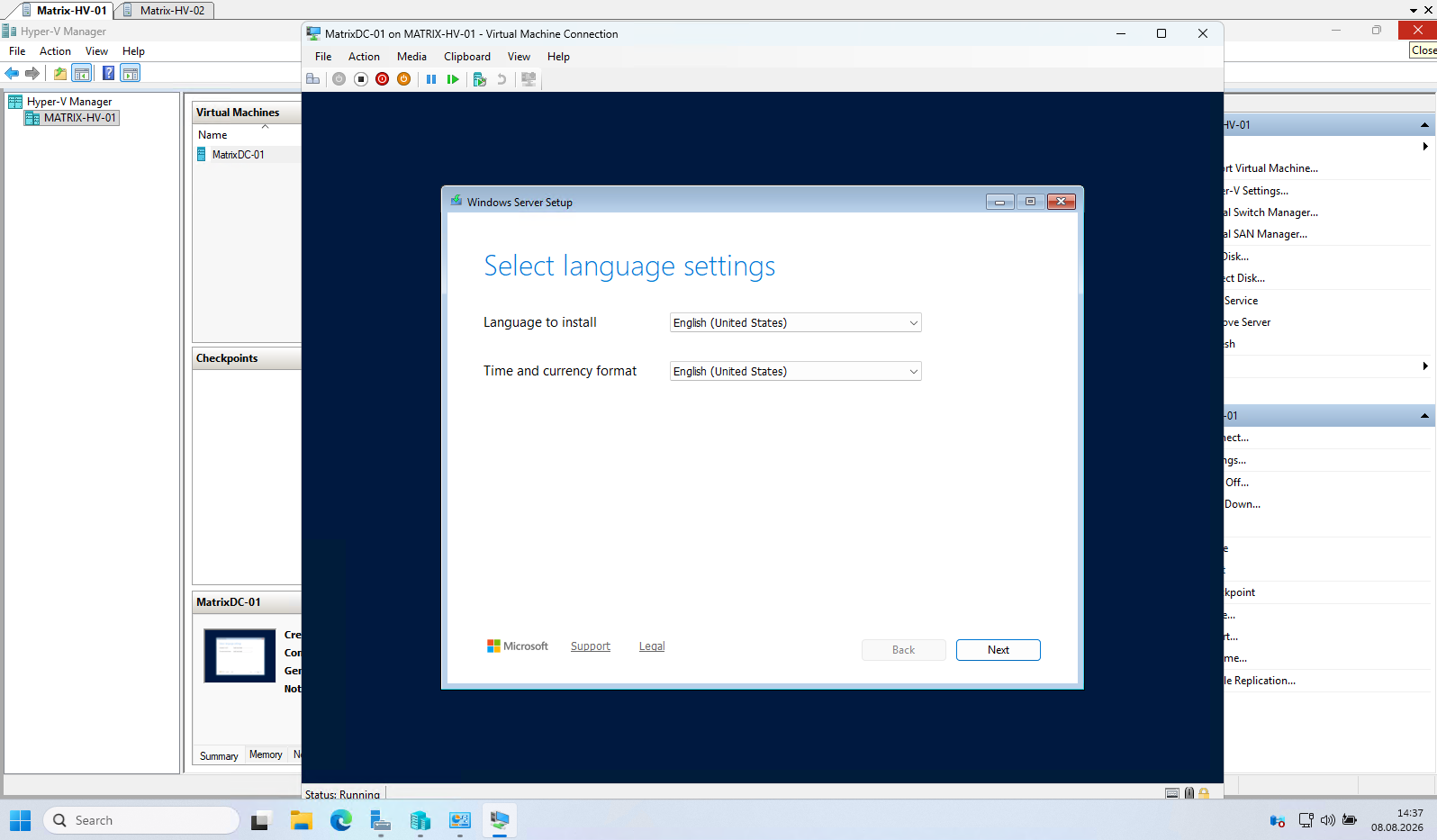The width and height of the screenshot is (1437, 840).
Task: Click the MatrixDC-01 preview thumbnail
Action: (239, 655)
